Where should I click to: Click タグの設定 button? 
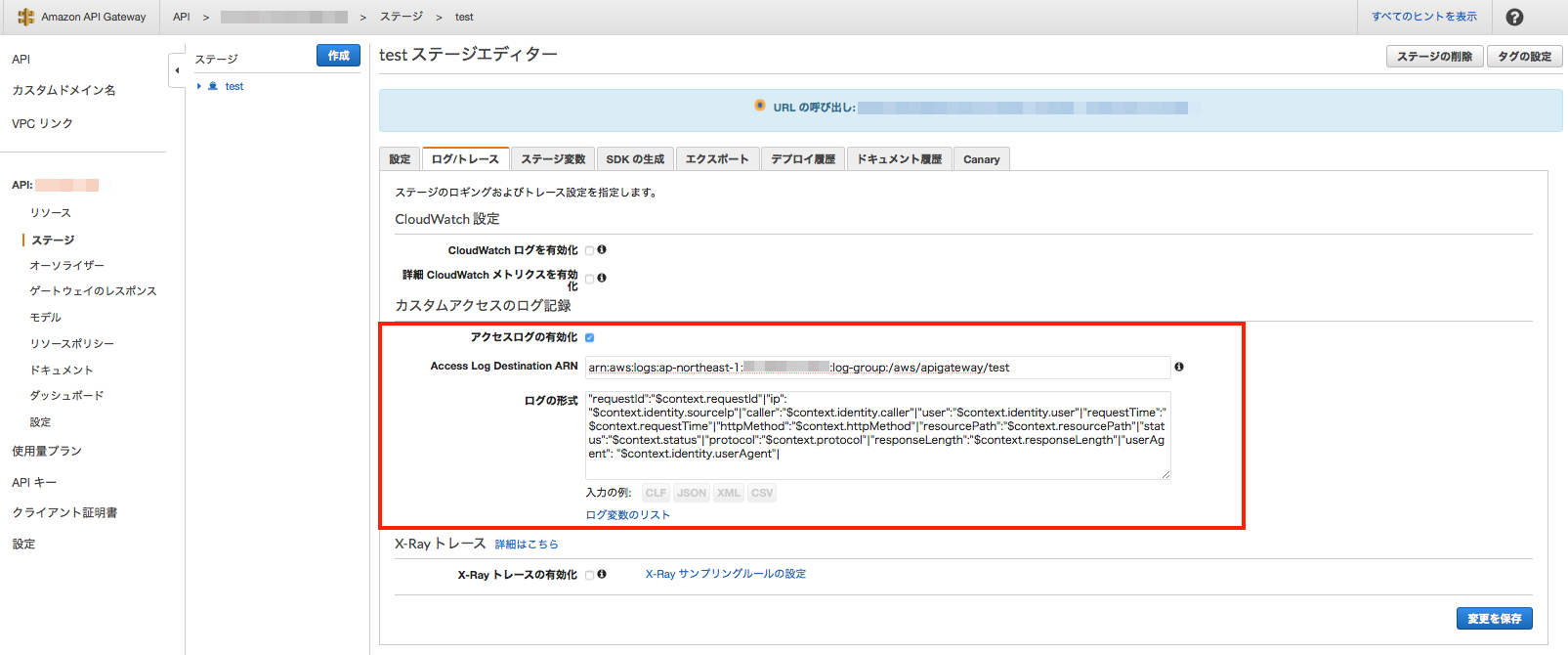1524,57
